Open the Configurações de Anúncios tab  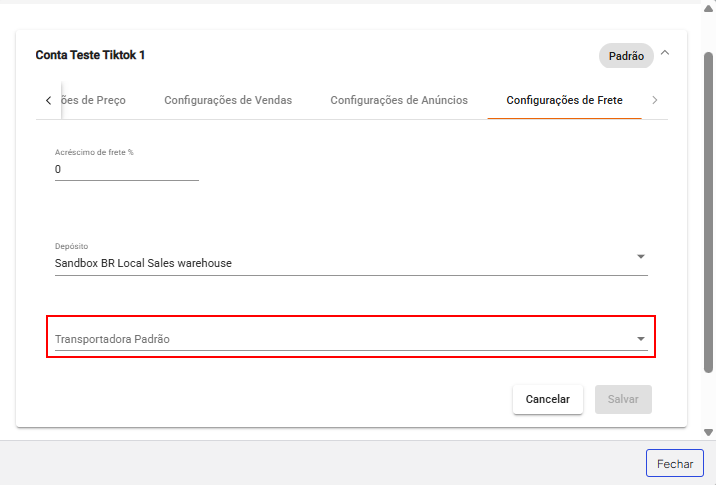pos(399,100)
